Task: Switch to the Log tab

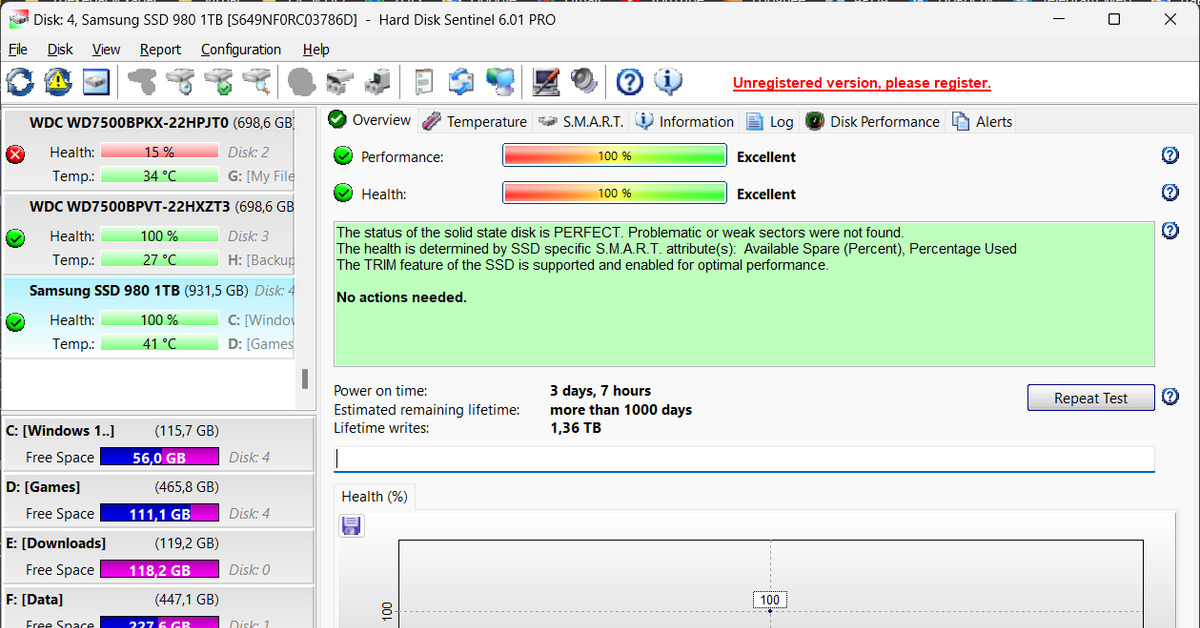Action: click(770, 121)
